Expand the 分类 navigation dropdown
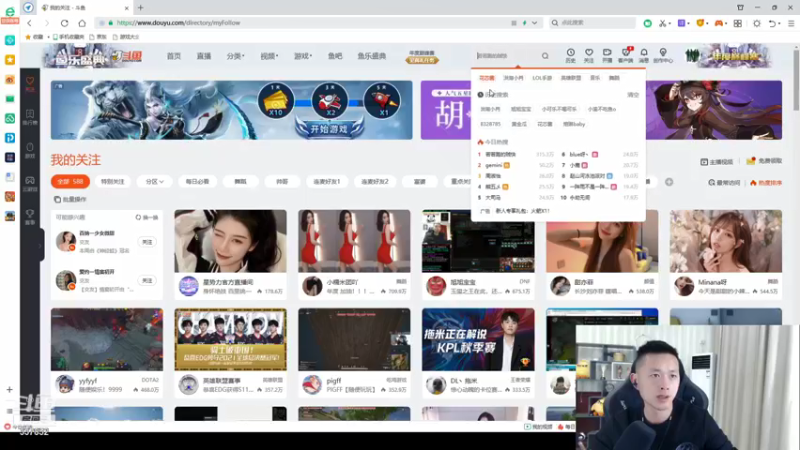The height and width of the screenshot is (450, 800). click(x=236, y=56)
